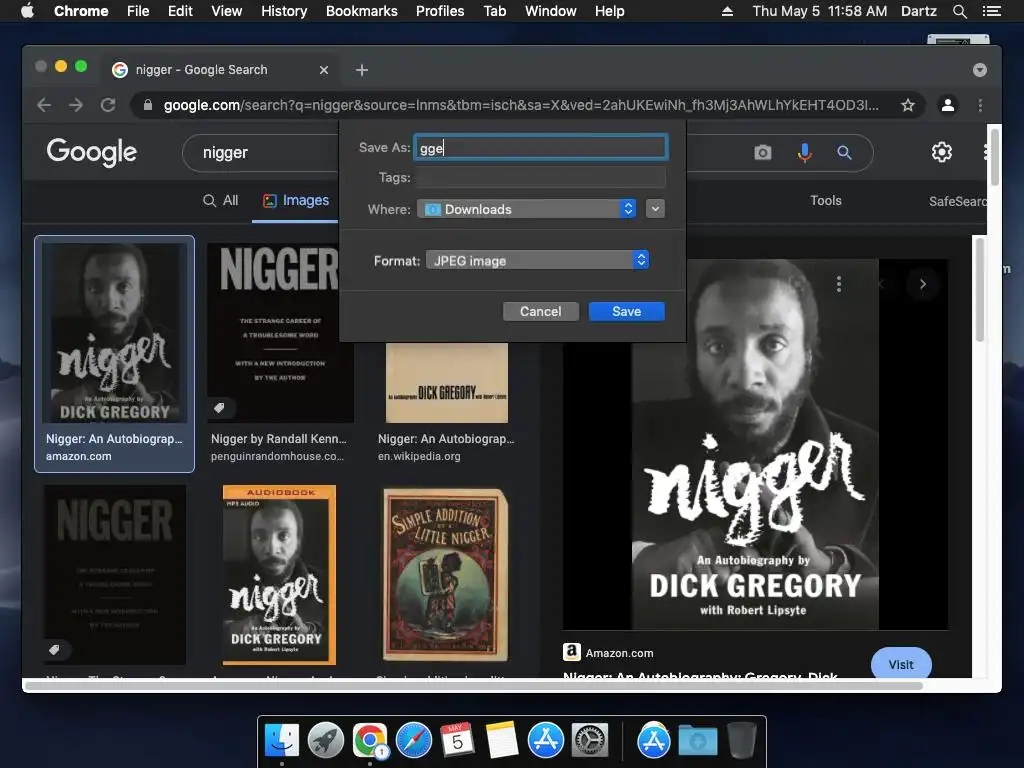Click the eject icon in menu bar
The height and width of the screenshot is (768, 1024).
click(x=727, y=11)
